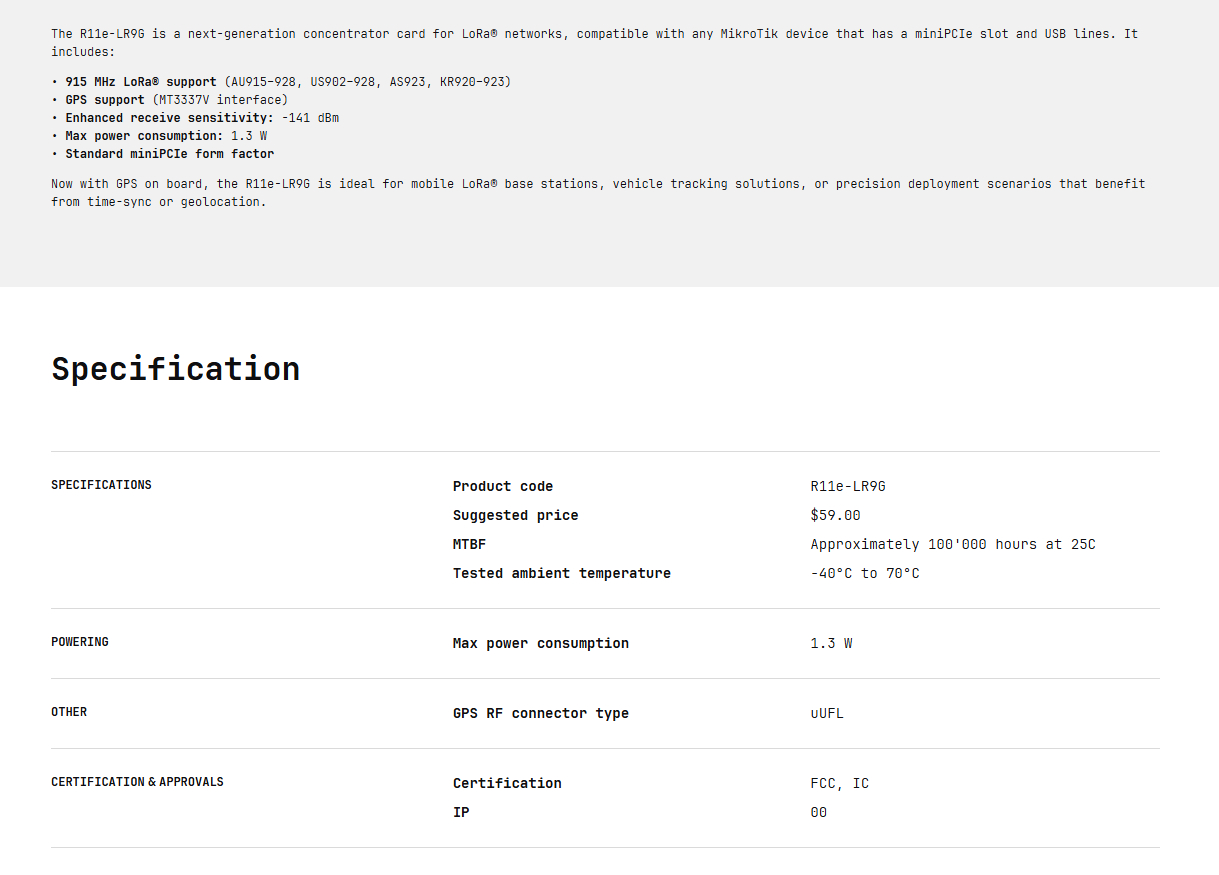Click the MTBF label
1219x875 pixels.
(469, 545)
